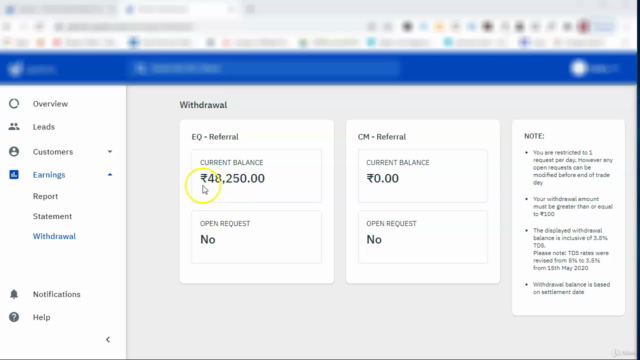Viewport: 640px width, 360px height.
Task: Click note about withdrawal amount ₹100
Action: click(573, 207)
